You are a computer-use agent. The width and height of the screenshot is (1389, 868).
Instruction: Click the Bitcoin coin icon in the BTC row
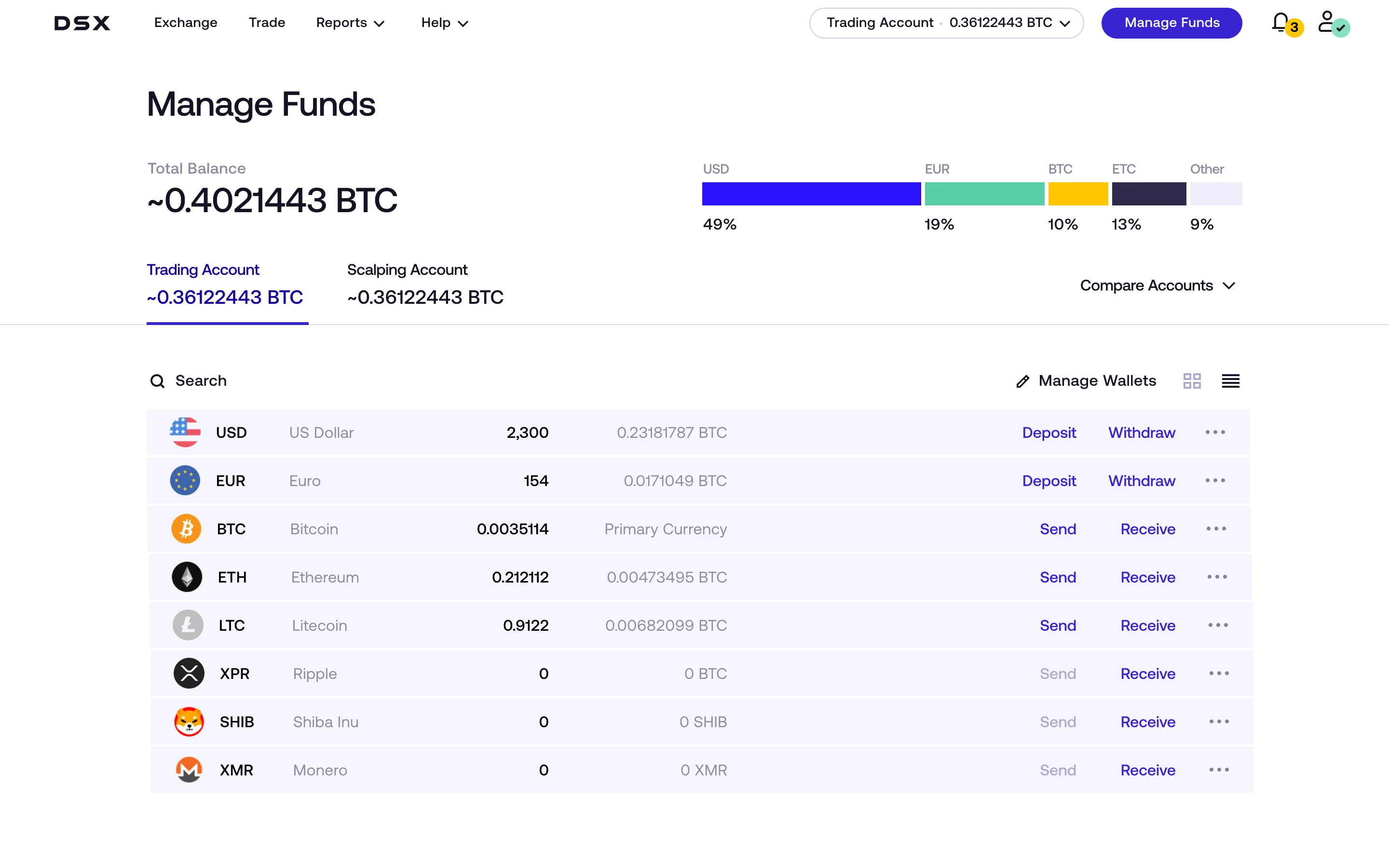(x=186, y=529)
